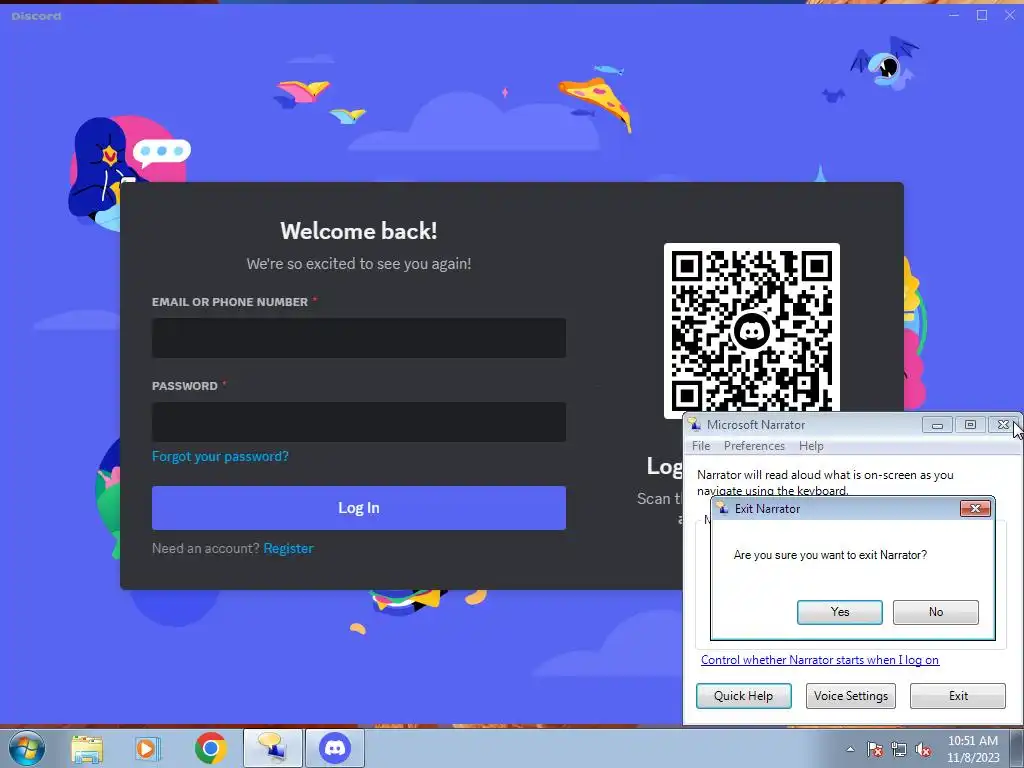Viewport: 1024px width, 768px height.
Task: Click Quick Help in Narrator
Action: point(743,696)
